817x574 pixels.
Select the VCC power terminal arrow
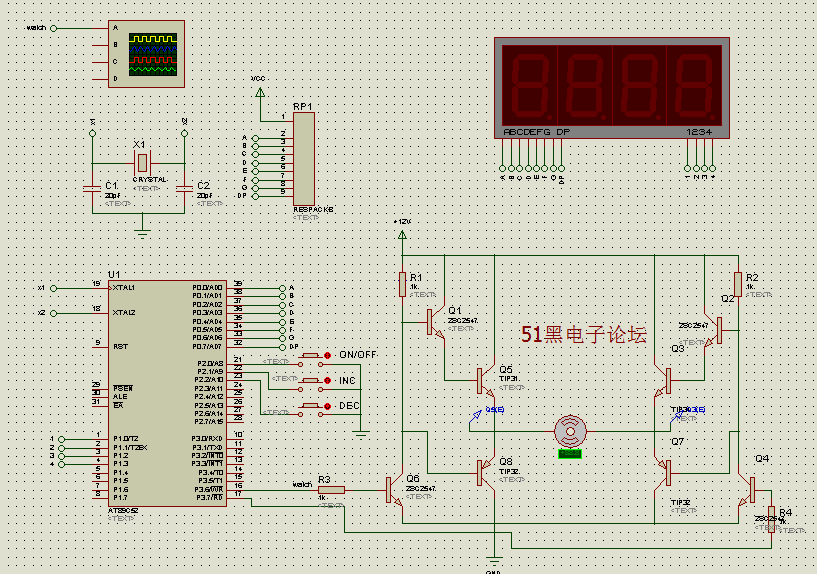click(260, 92)
